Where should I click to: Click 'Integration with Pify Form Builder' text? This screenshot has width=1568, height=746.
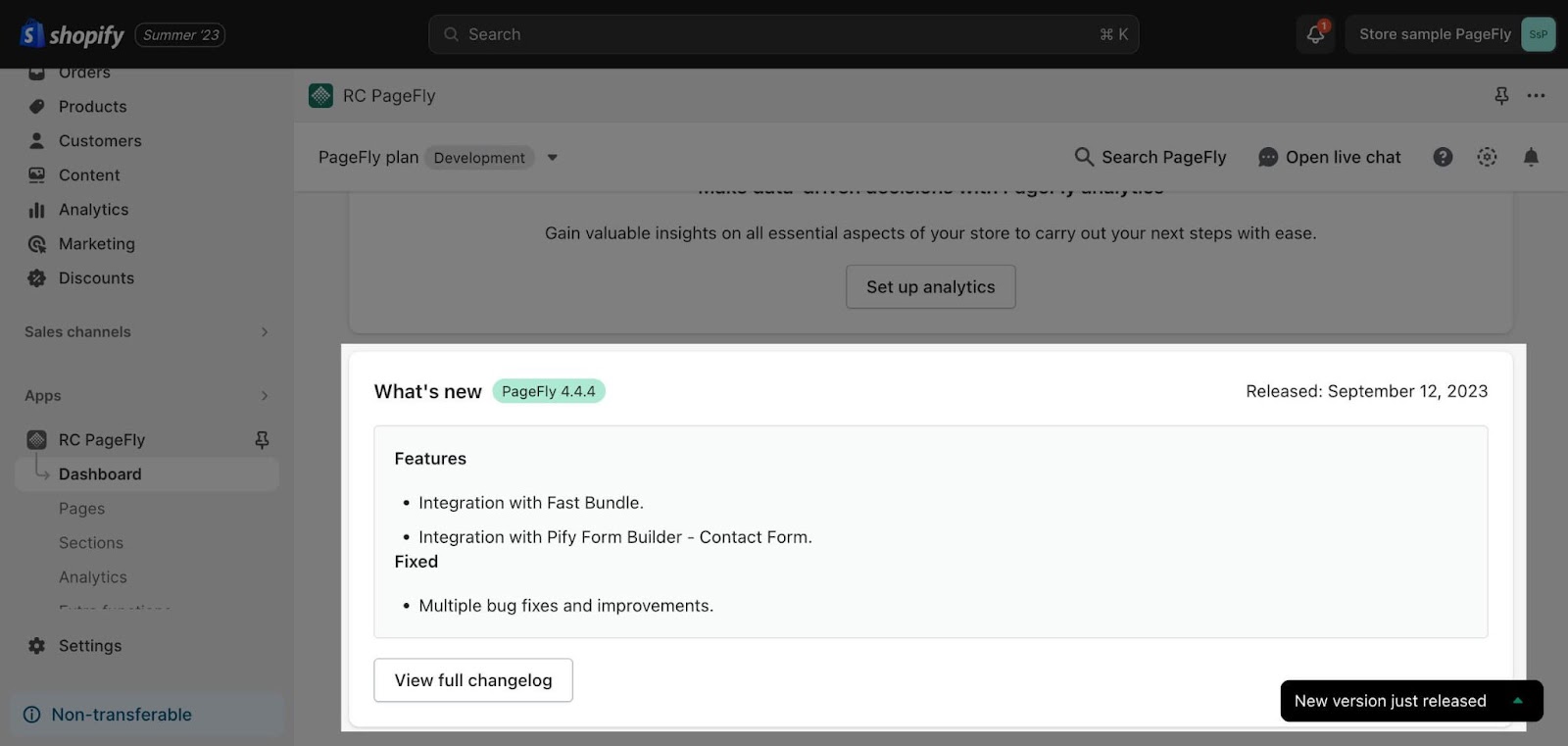tap(551, 537)
